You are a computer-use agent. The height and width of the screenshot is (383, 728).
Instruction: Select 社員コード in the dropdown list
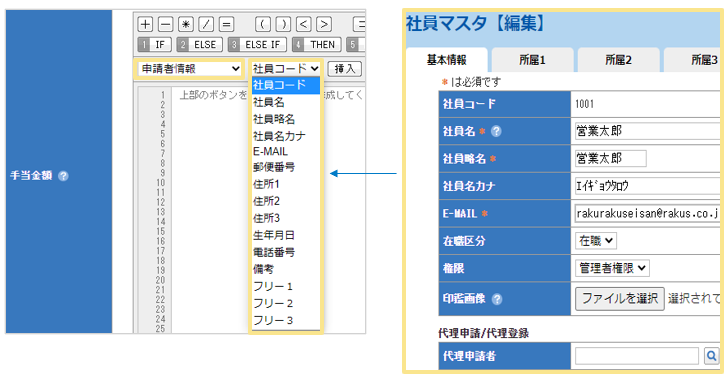286,85
